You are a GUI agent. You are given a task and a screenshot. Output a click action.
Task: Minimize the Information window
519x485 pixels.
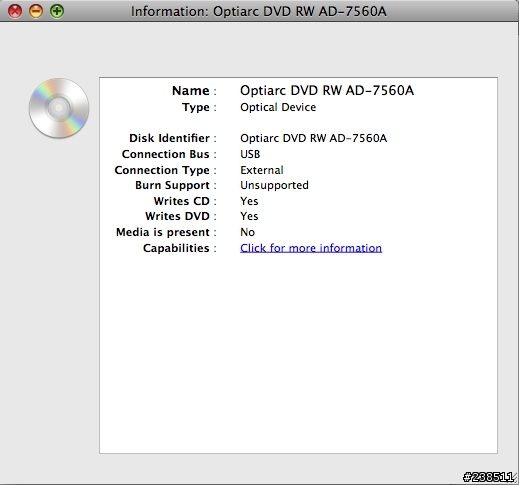(36, 11)
